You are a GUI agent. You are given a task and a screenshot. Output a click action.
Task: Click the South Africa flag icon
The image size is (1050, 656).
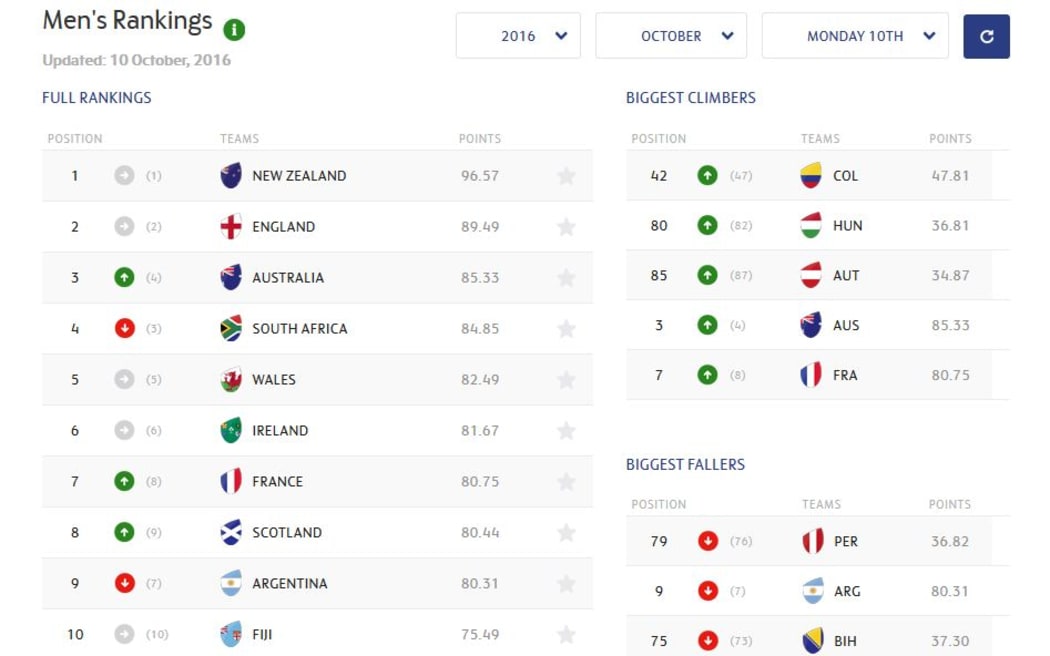point(231,329)
